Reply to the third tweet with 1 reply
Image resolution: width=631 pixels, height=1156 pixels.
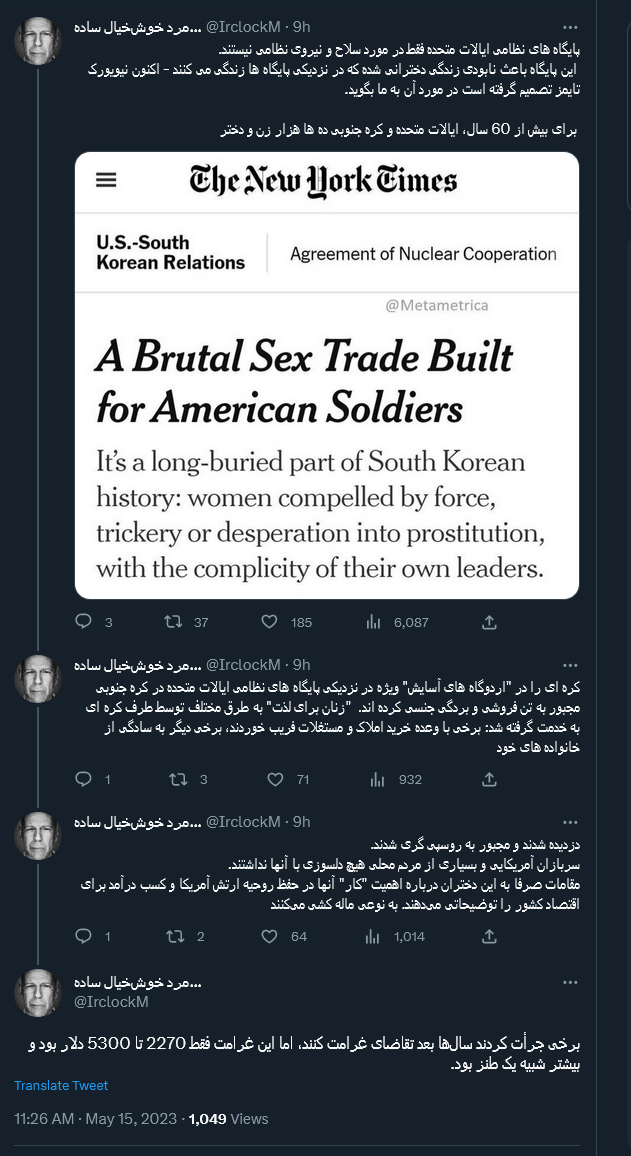coord(84,936)
